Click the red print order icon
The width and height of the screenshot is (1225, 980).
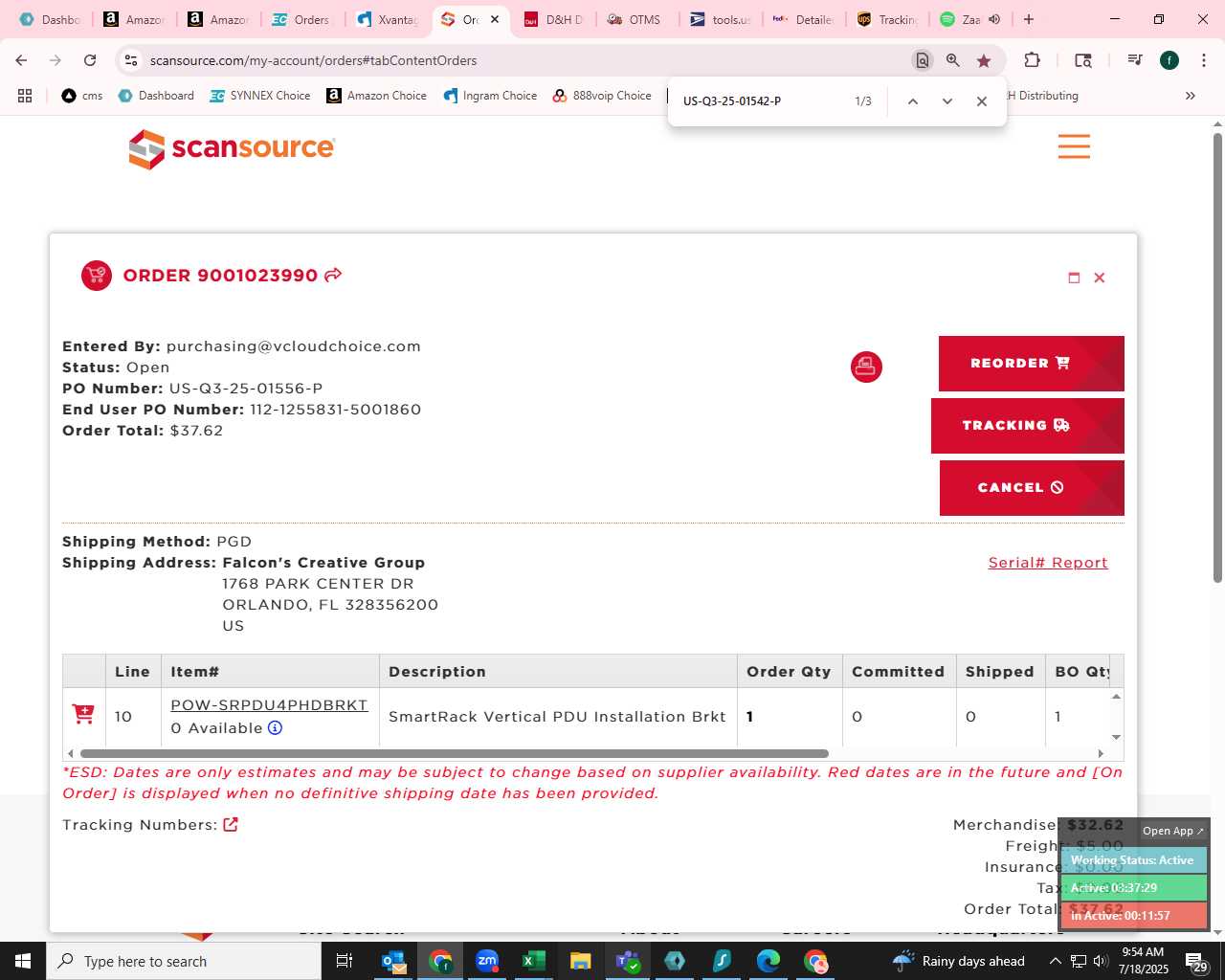866,367
